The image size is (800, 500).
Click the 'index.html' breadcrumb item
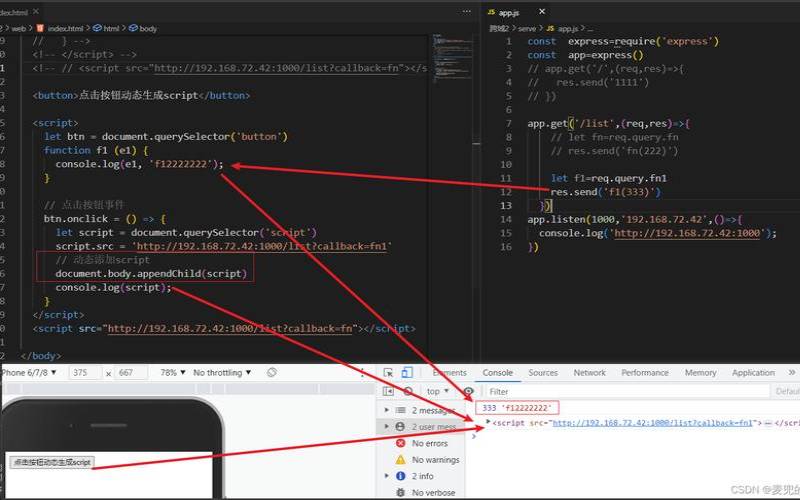60,29
